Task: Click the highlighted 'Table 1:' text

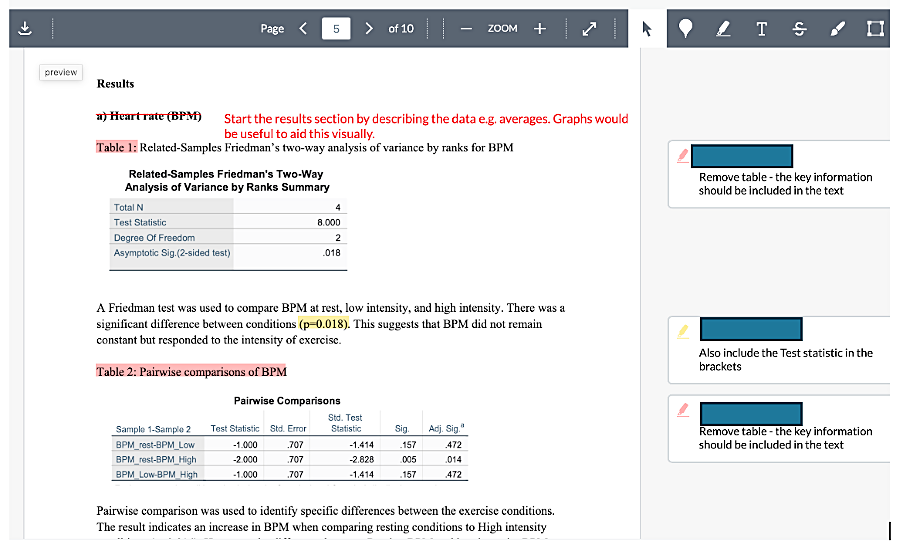Action: (116, 148)
